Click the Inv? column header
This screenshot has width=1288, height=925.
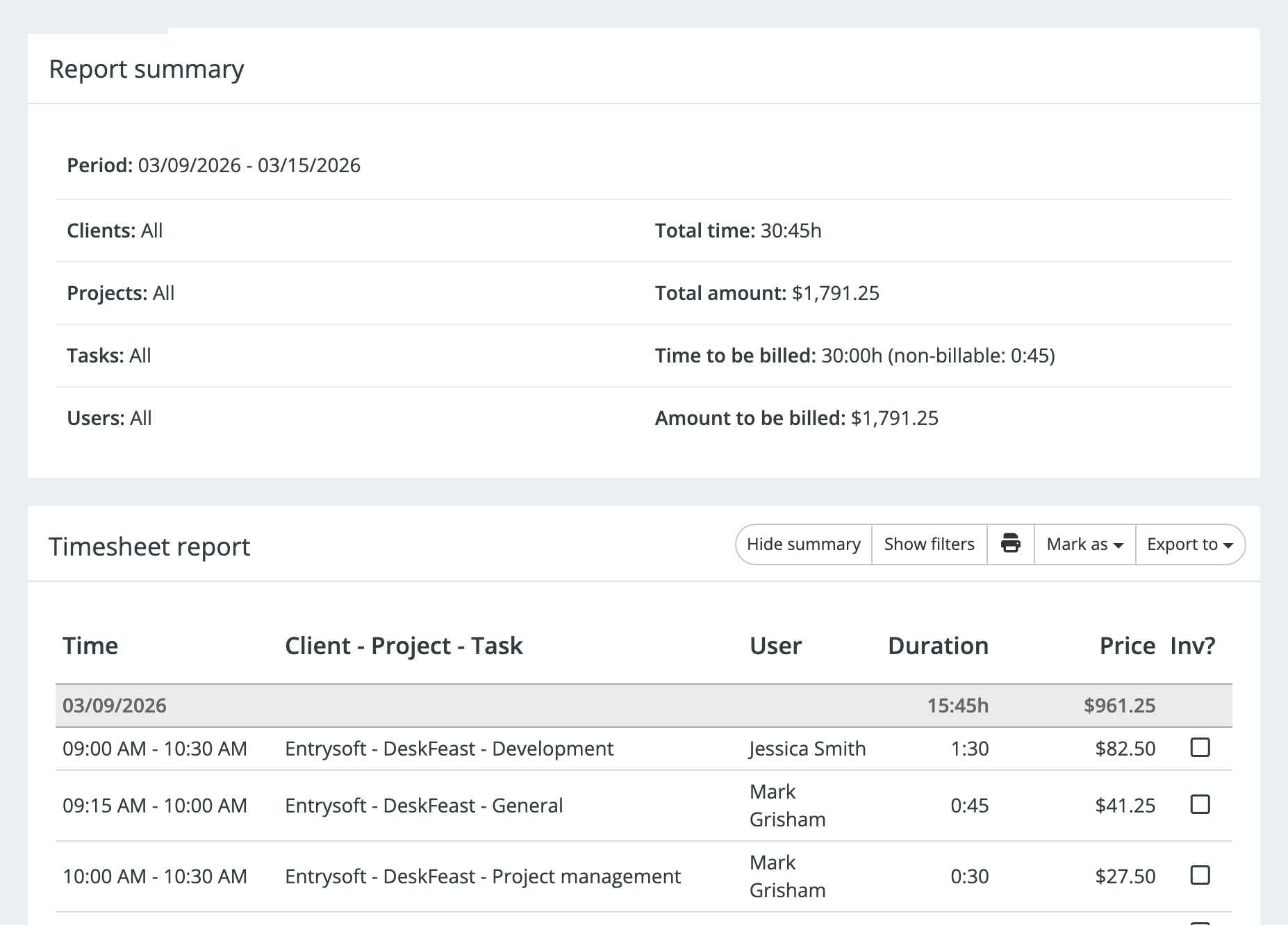click(x=1193, y=646)
